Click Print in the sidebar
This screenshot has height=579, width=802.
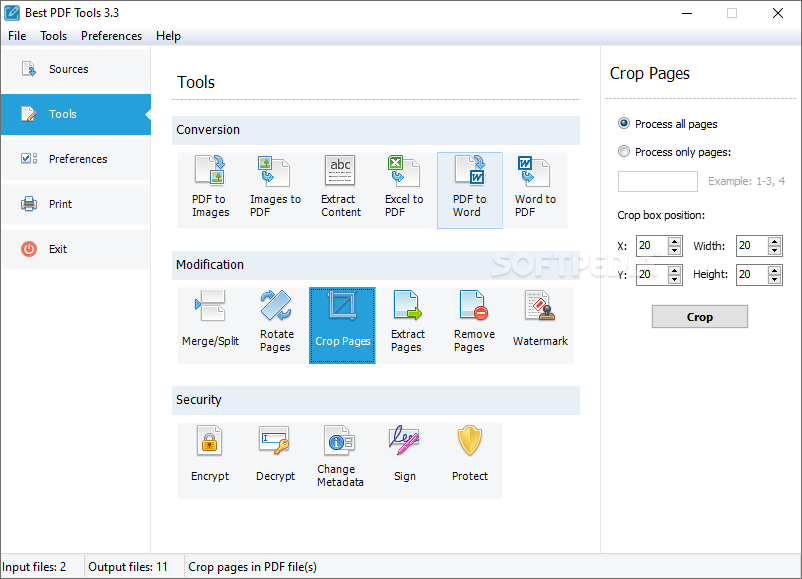(x=76, y=204)
